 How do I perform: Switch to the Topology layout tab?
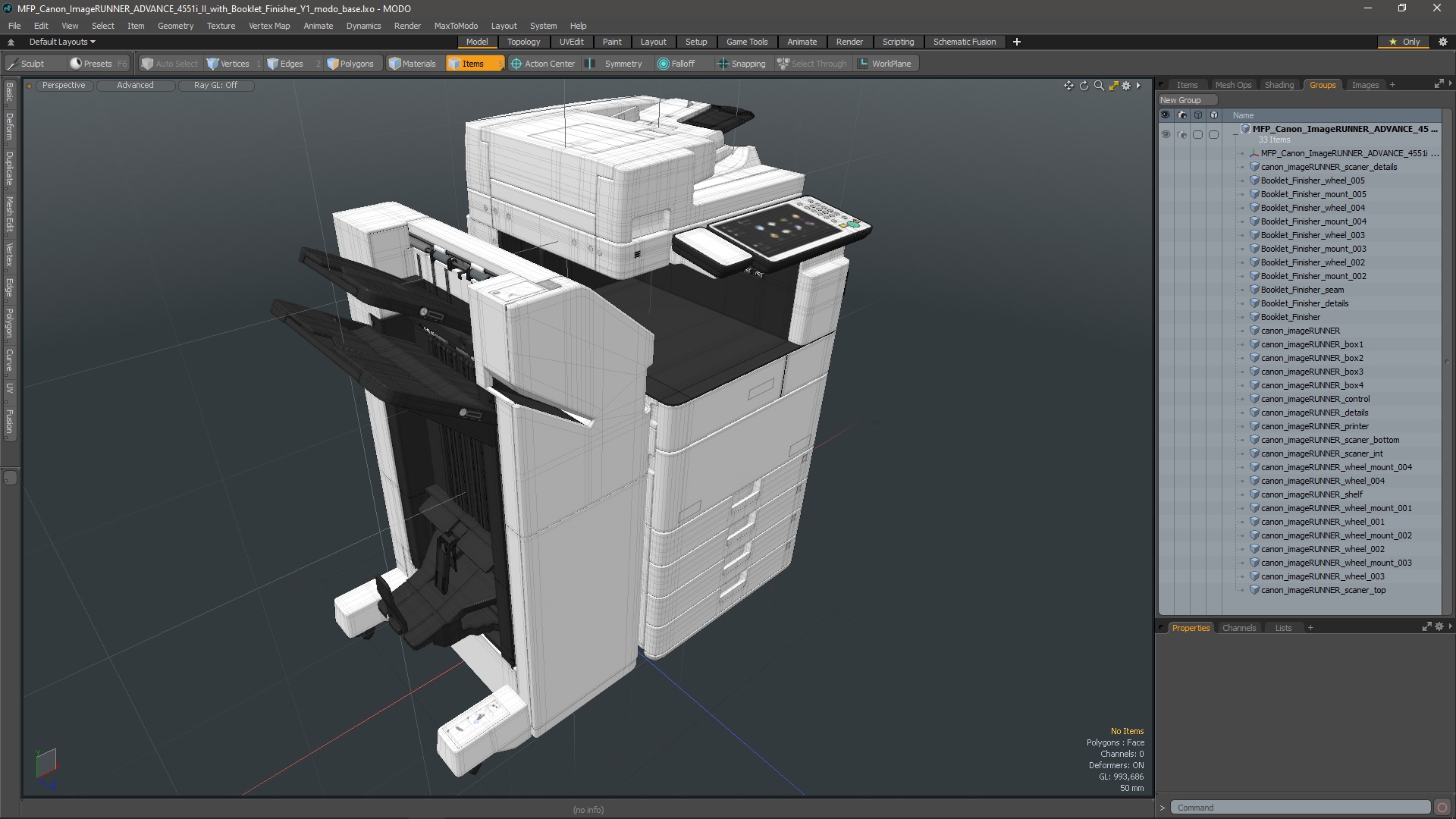[523, 42]
